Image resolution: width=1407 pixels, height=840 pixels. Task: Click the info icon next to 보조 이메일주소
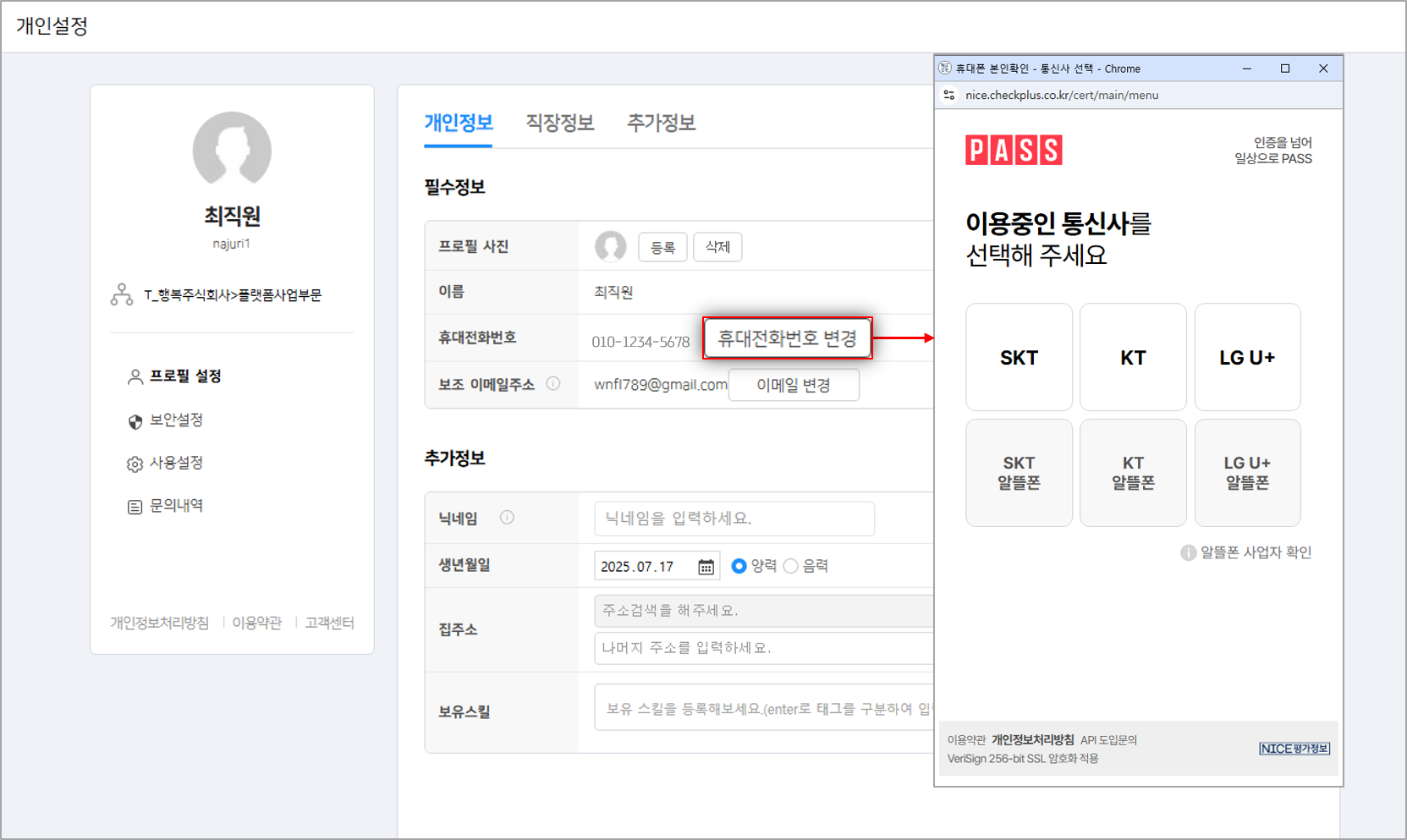coord(555,384)
